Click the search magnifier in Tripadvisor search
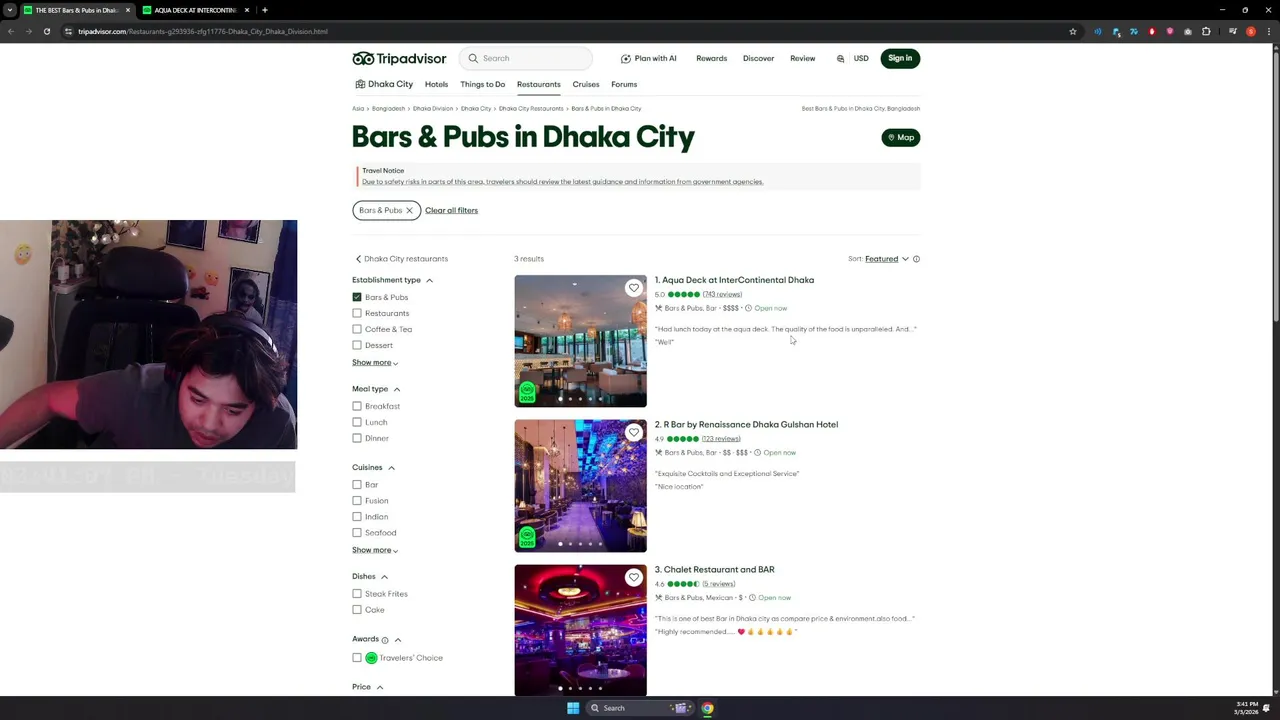 (474, 58)
